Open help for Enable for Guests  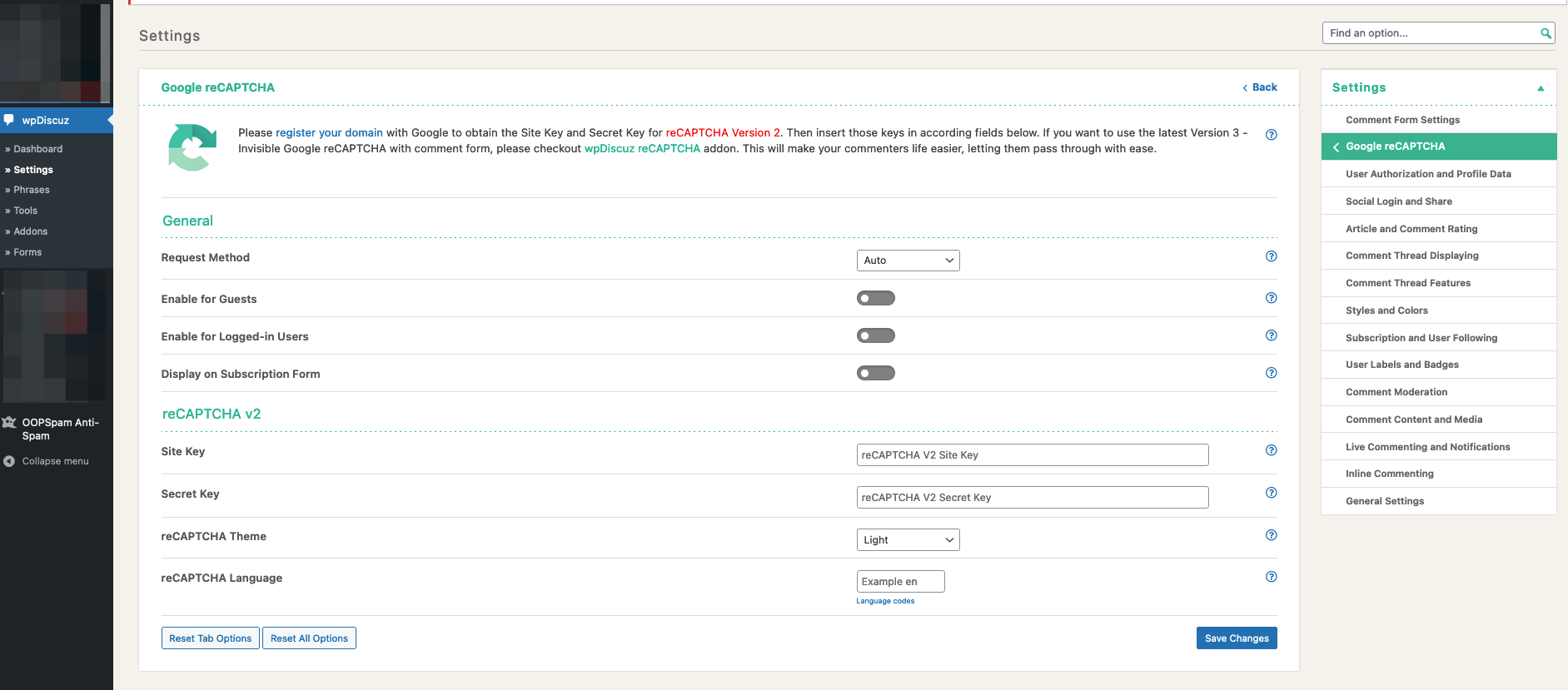click(1271, 298)
